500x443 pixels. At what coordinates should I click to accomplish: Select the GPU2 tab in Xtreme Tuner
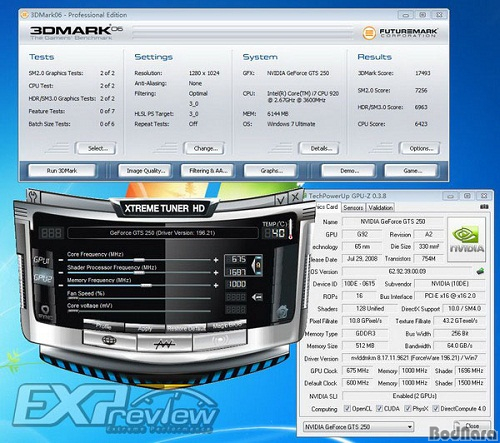tap(43, 277)
